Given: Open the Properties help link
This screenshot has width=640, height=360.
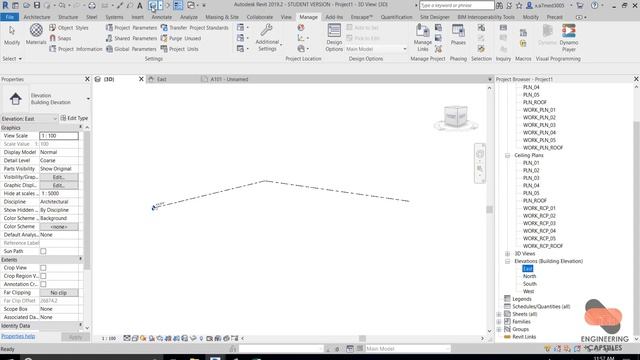Looking at the screenshot, I should click(x=18, y=336).
